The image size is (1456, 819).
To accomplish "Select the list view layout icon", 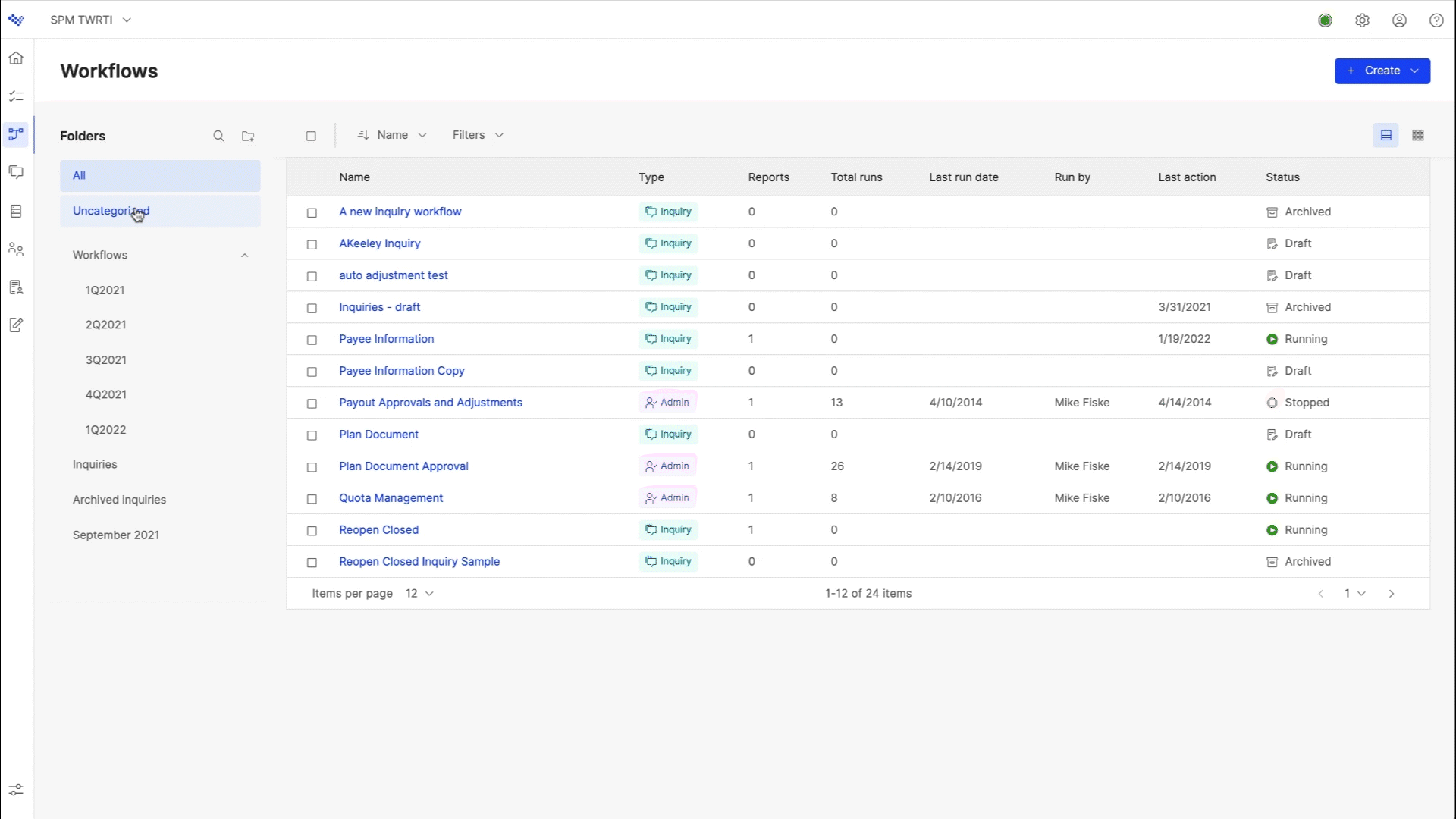I will click(1385, 135).
